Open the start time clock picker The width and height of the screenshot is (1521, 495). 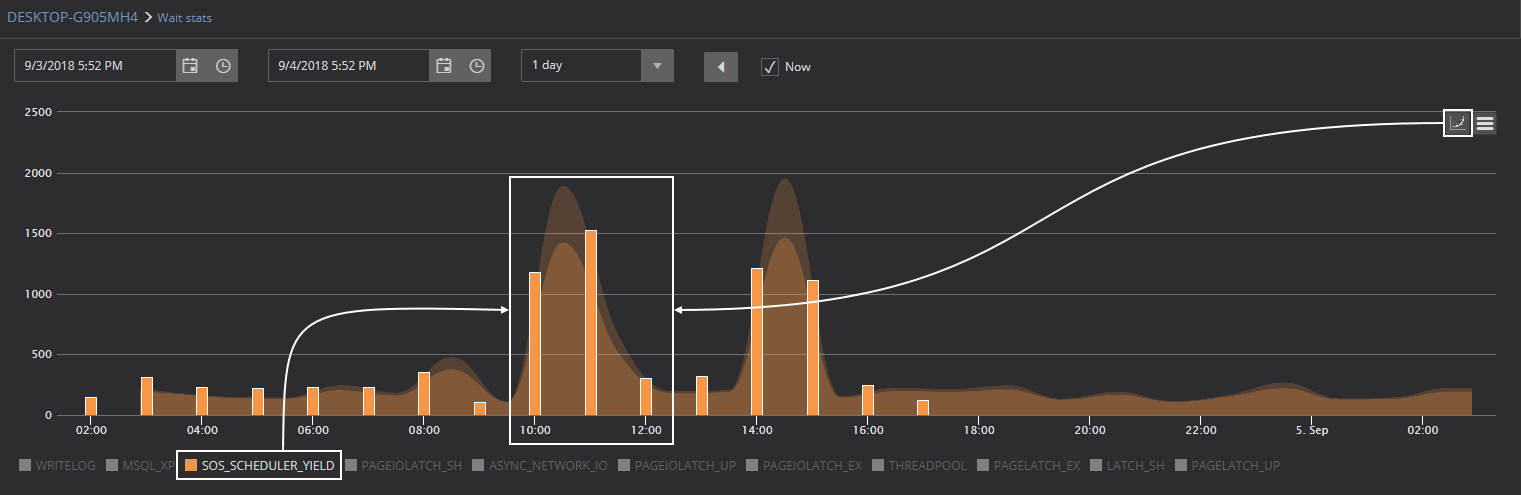[223, 66]
